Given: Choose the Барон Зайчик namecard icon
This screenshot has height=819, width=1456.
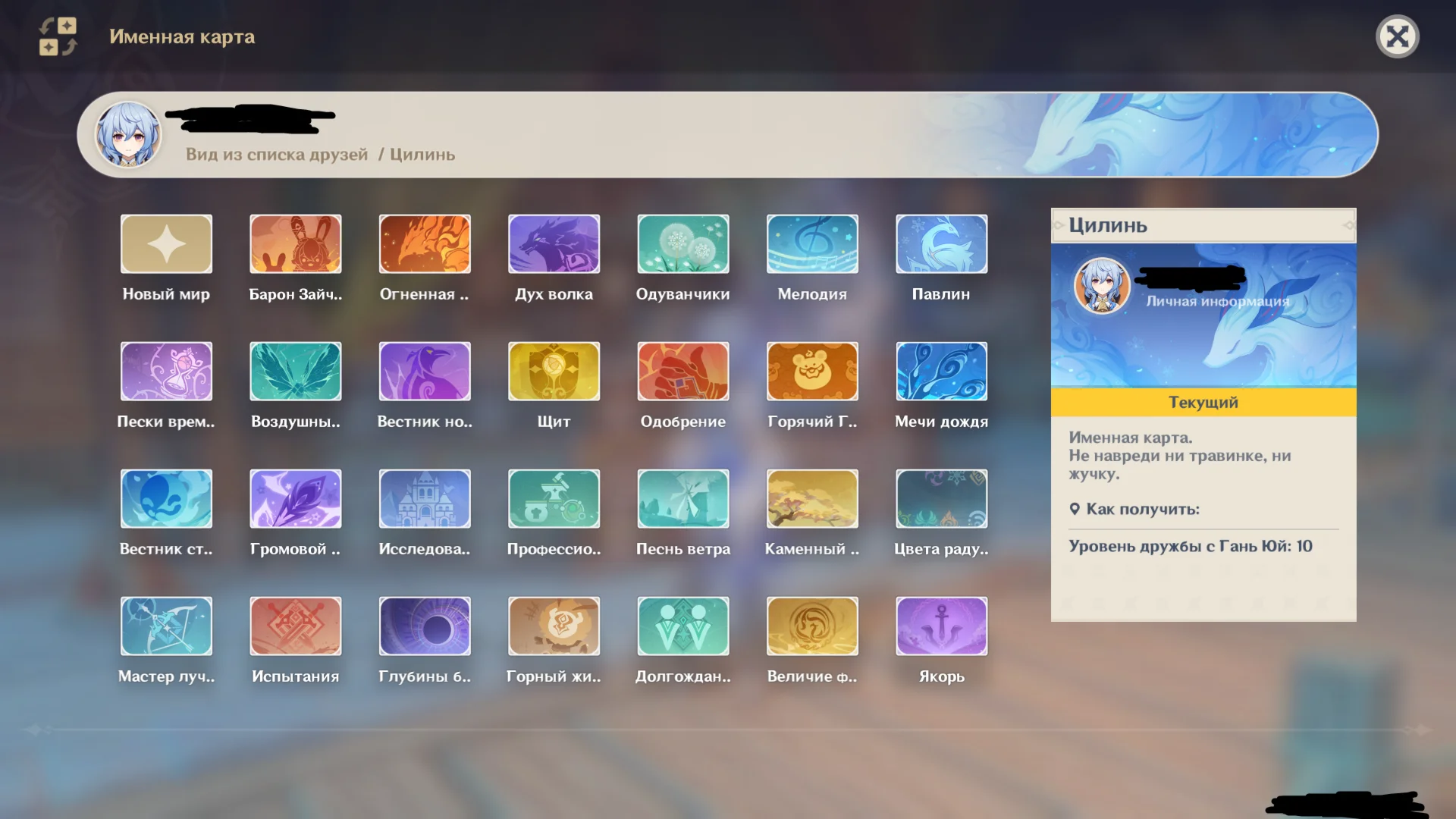Looking at the screenshot, I should pos(295,244).
